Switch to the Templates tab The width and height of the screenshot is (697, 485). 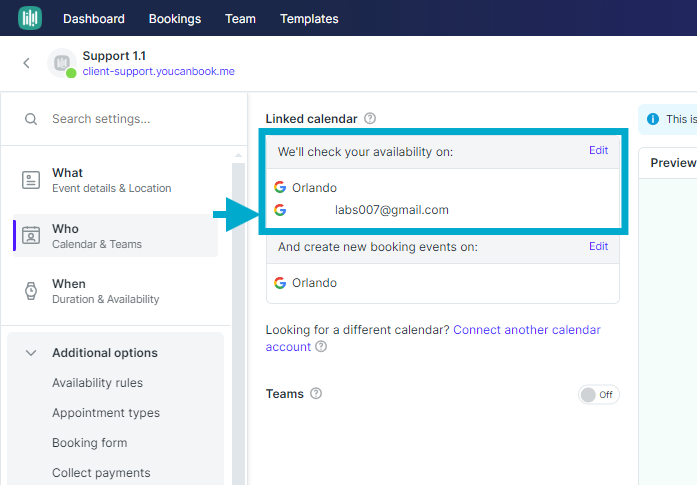309,19
